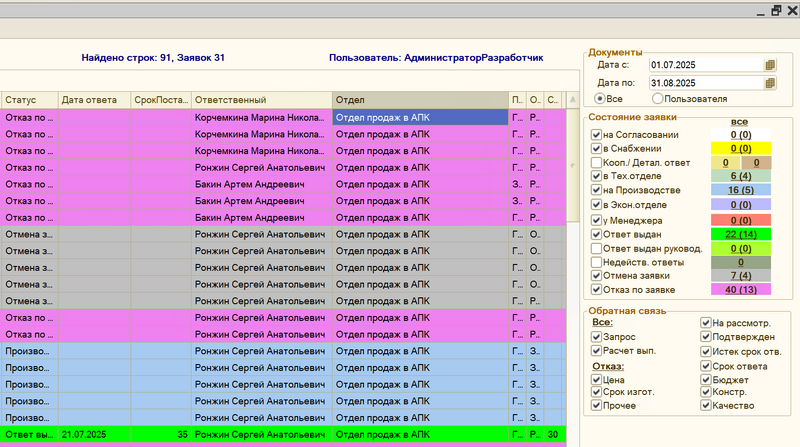The image size is (800, 447).
Task: Uncheck Срок изгот. checkbox
Action: (x=596, y=392)
